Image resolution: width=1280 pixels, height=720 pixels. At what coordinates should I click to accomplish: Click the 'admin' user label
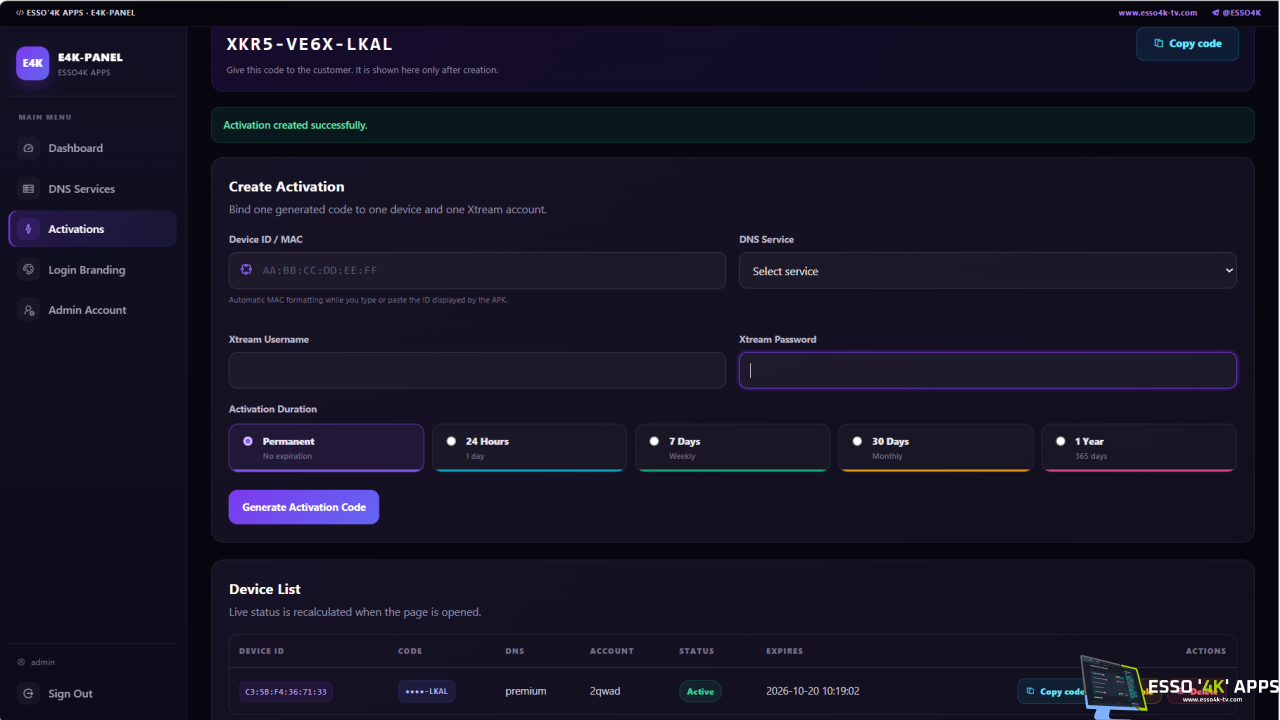43,662
